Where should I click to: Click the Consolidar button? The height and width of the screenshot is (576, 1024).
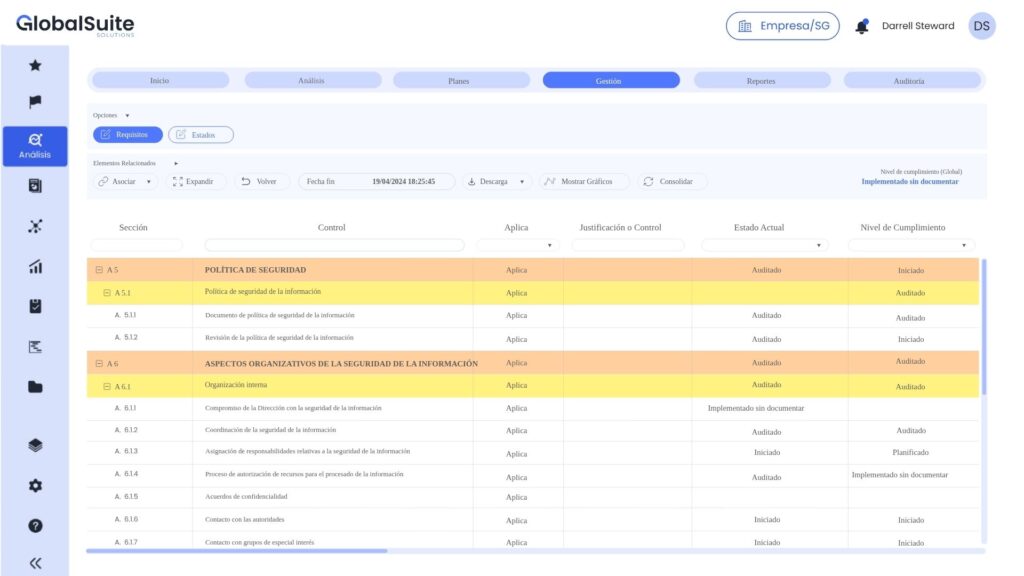[671, 182]
